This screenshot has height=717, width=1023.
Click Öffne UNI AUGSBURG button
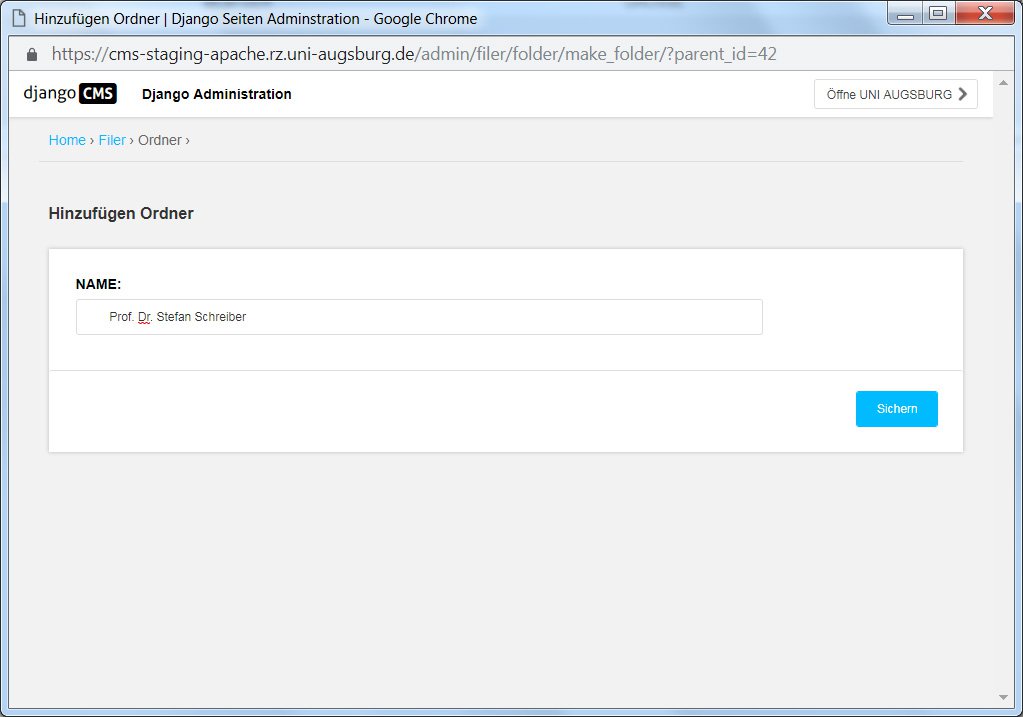[896, 94]
